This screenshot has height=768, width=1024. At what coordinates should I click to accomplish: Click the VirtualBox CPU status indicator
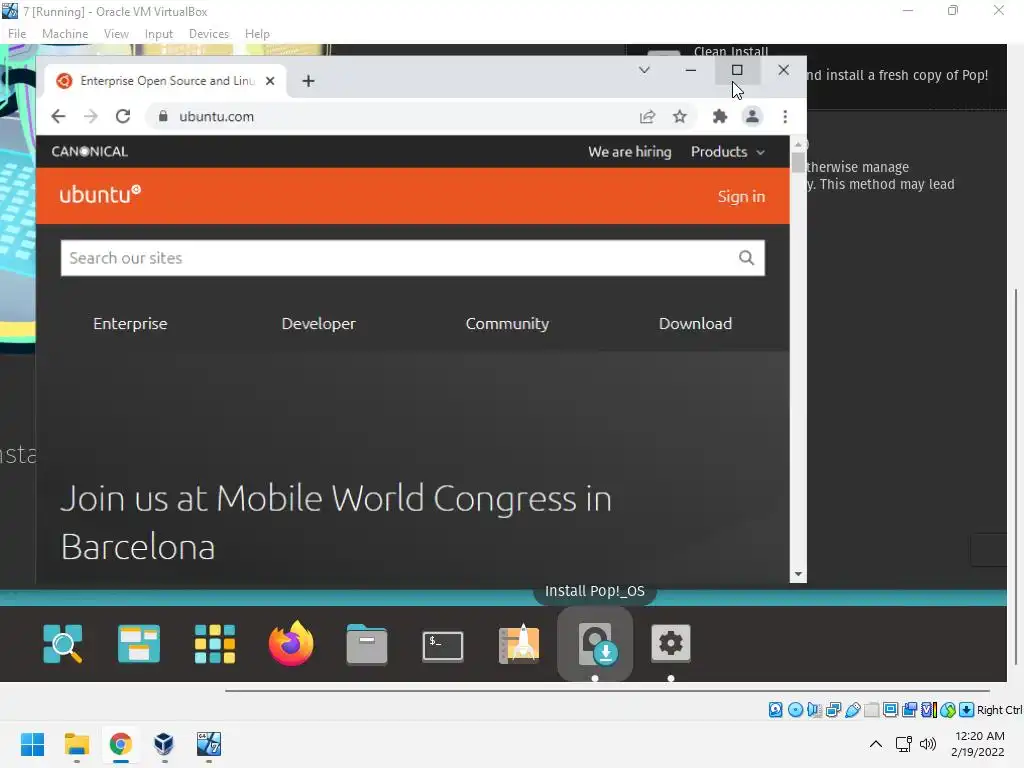[929, 710]
